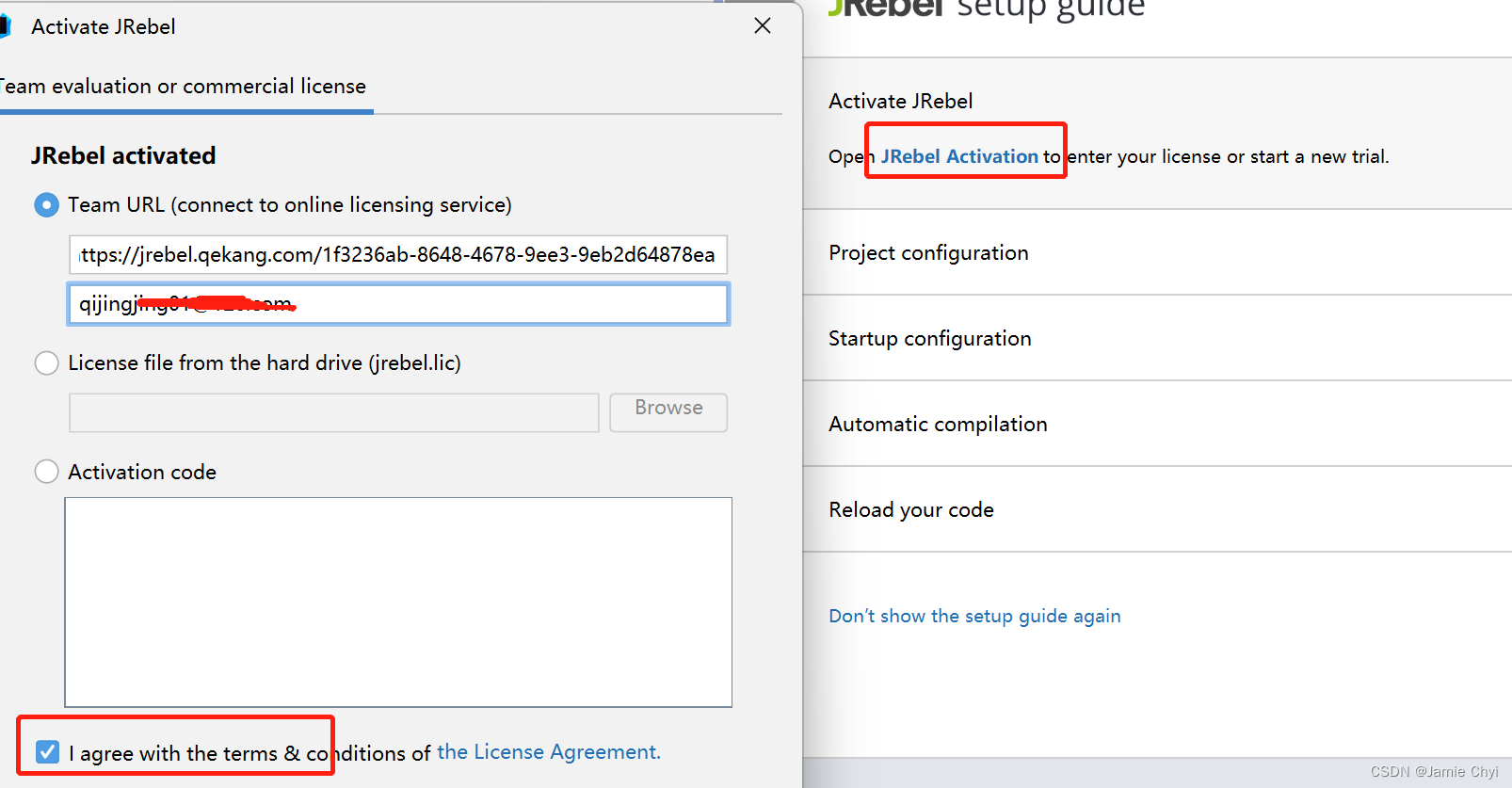The height and width of the screenshot is (788, 1512).
Task: Click the Browse button
Action: (668, 412)
